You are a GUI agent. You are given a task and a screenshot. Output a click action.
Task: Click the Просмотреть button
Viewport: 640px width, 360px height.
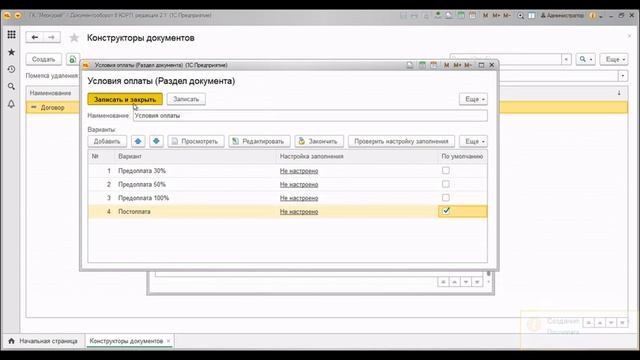pos(196,141)
